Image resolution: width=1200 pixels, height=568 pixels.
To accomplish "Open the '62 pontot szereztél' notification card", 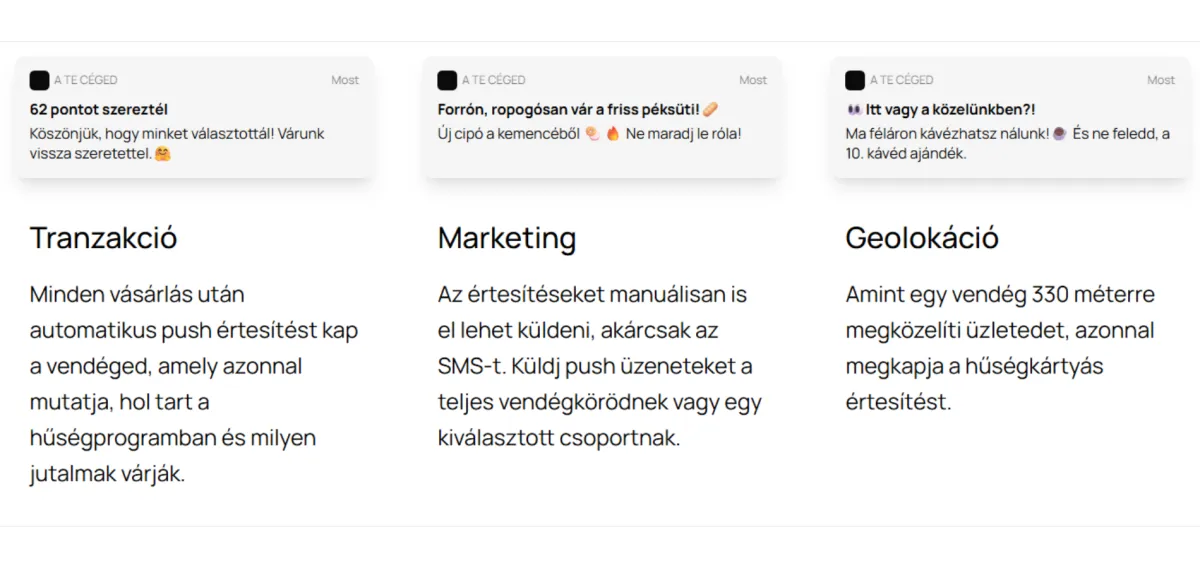I will pos(195,118).
